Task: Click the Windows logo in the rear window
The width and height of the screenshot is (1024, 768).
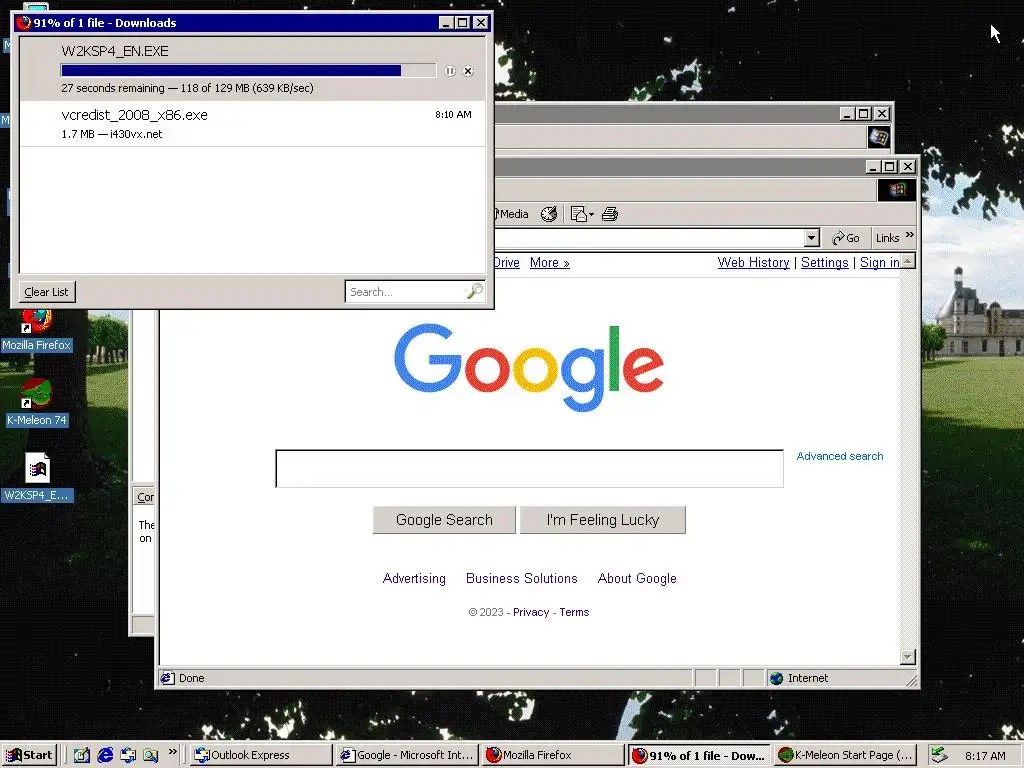Action: click(878, 137)
